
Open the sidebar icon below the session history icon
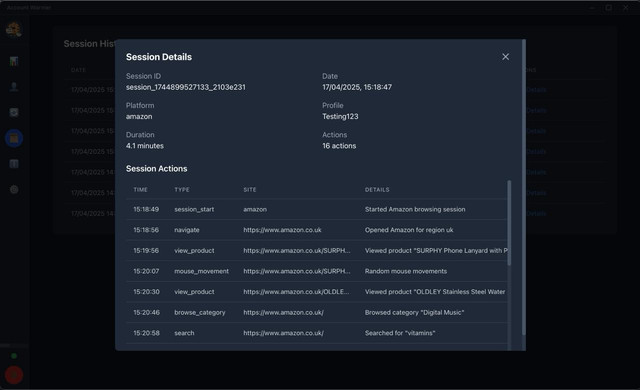click(14, 164)
